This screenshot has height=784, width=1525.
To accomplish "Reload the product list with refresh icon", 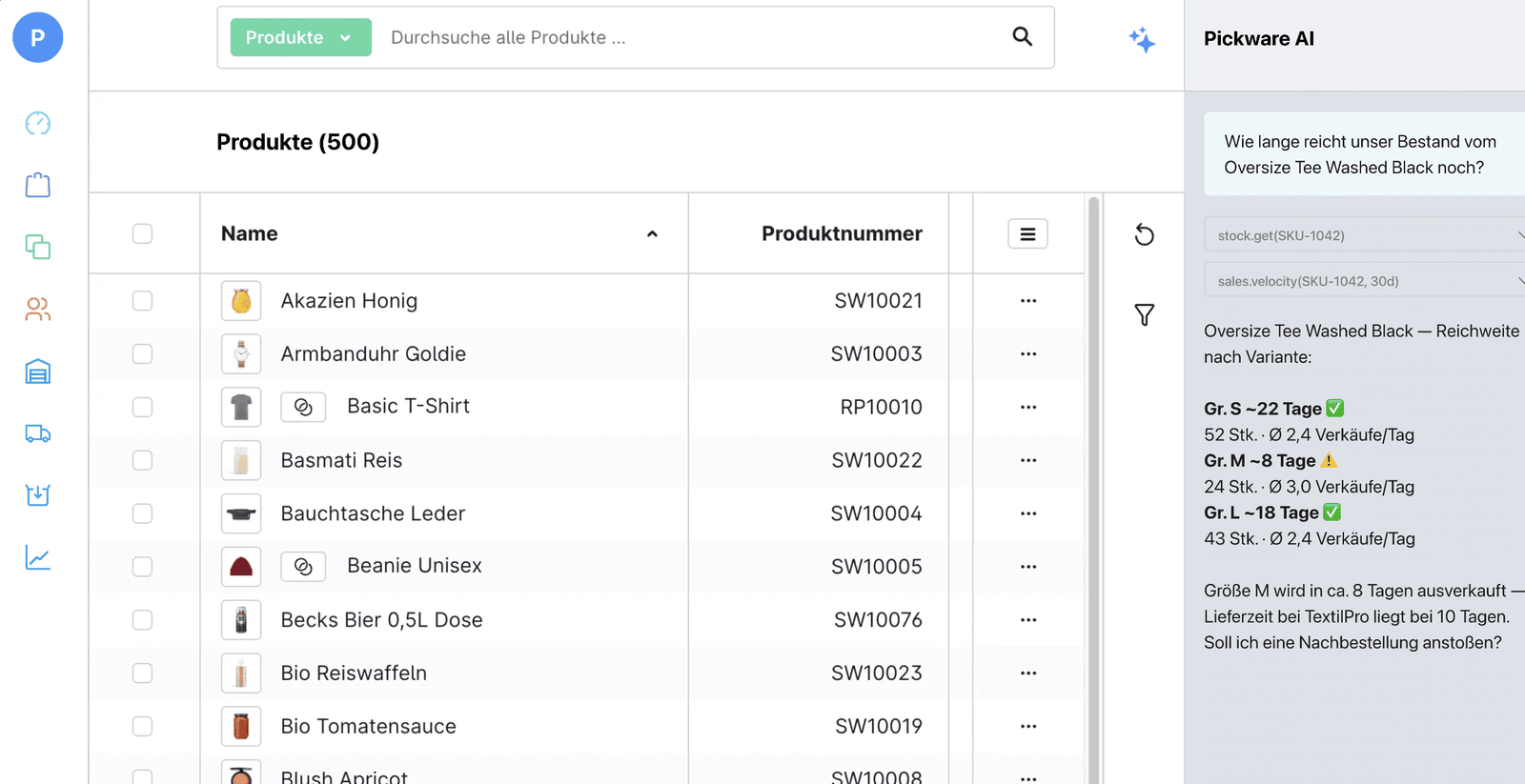I will 1145,234.
